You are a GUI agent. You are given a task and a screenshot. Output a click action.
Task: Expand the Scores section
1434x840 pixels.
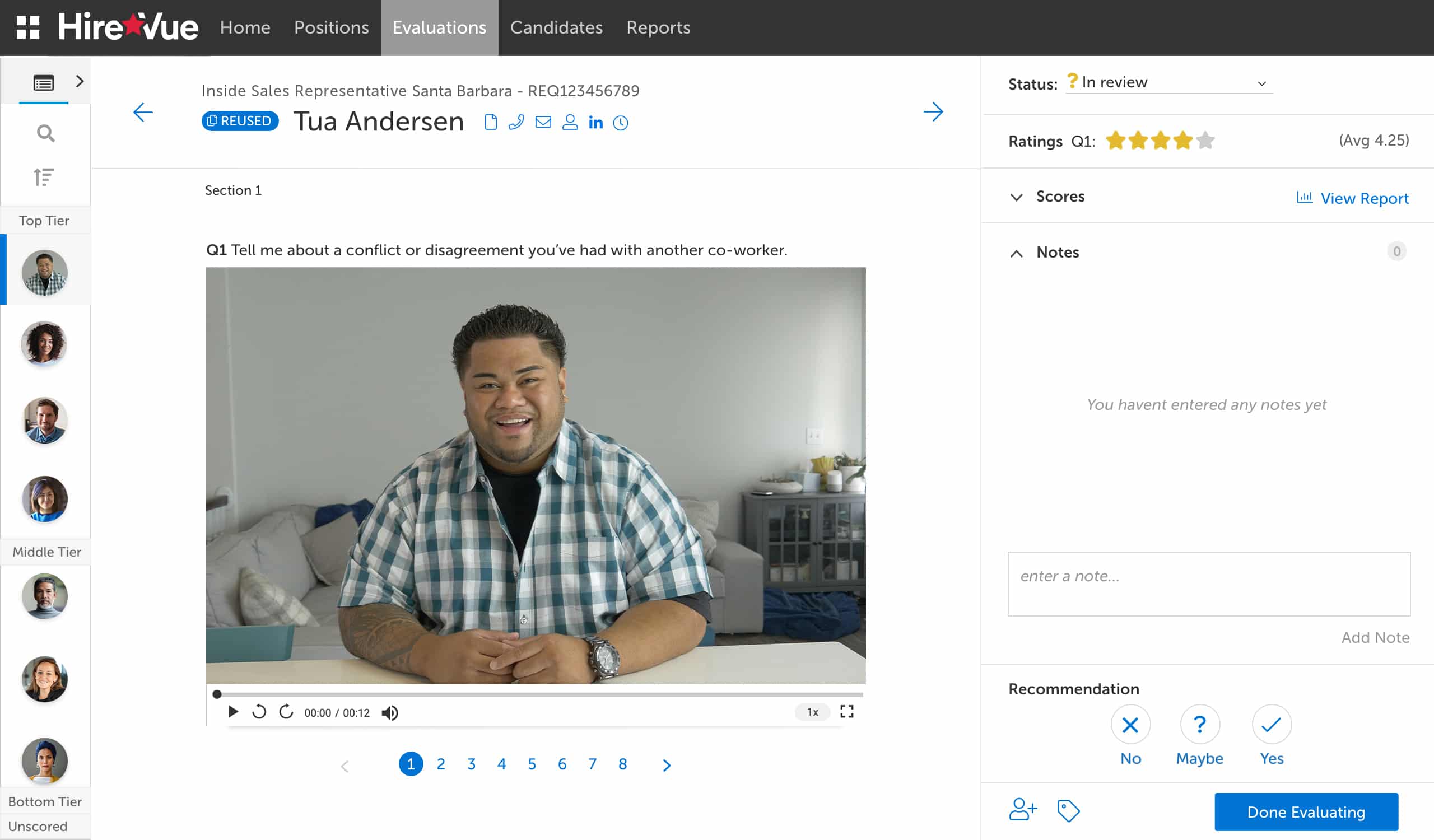click(x=1017, y=197)
